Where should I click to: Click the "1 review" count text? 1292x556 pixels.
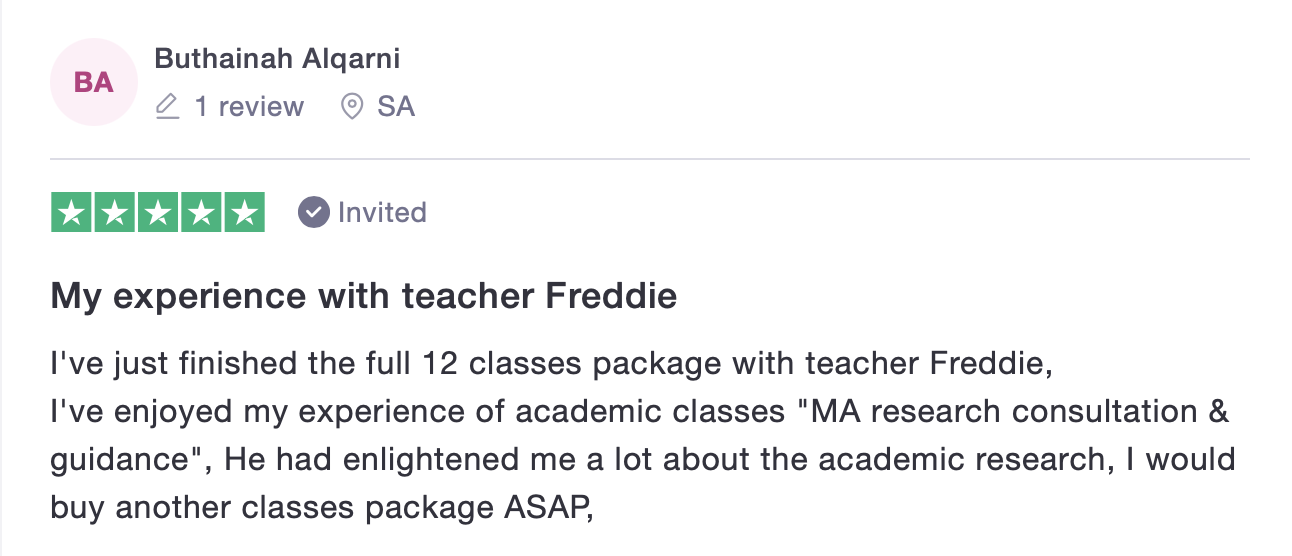[x=249, y=106]
